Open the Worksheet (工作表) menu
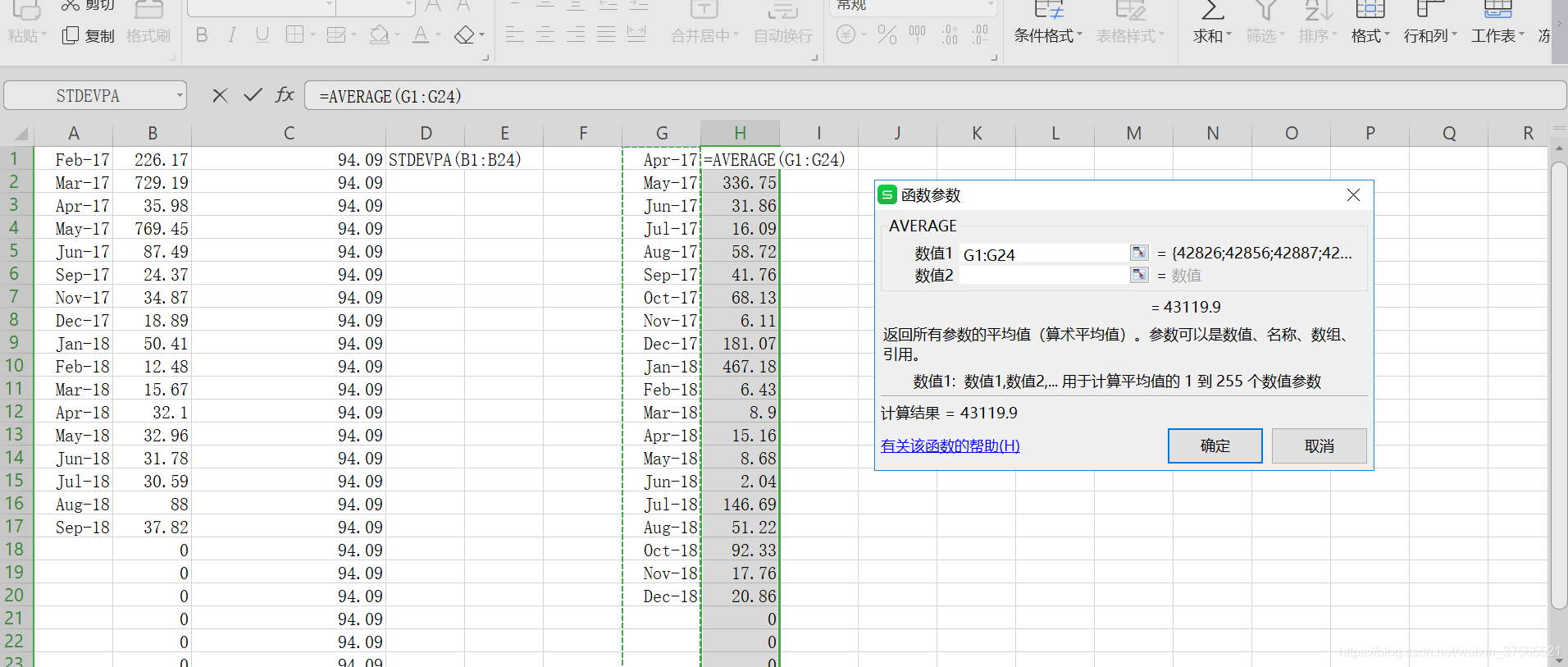Screen dimensions: 1568x667 click(x=1497, y=36)
